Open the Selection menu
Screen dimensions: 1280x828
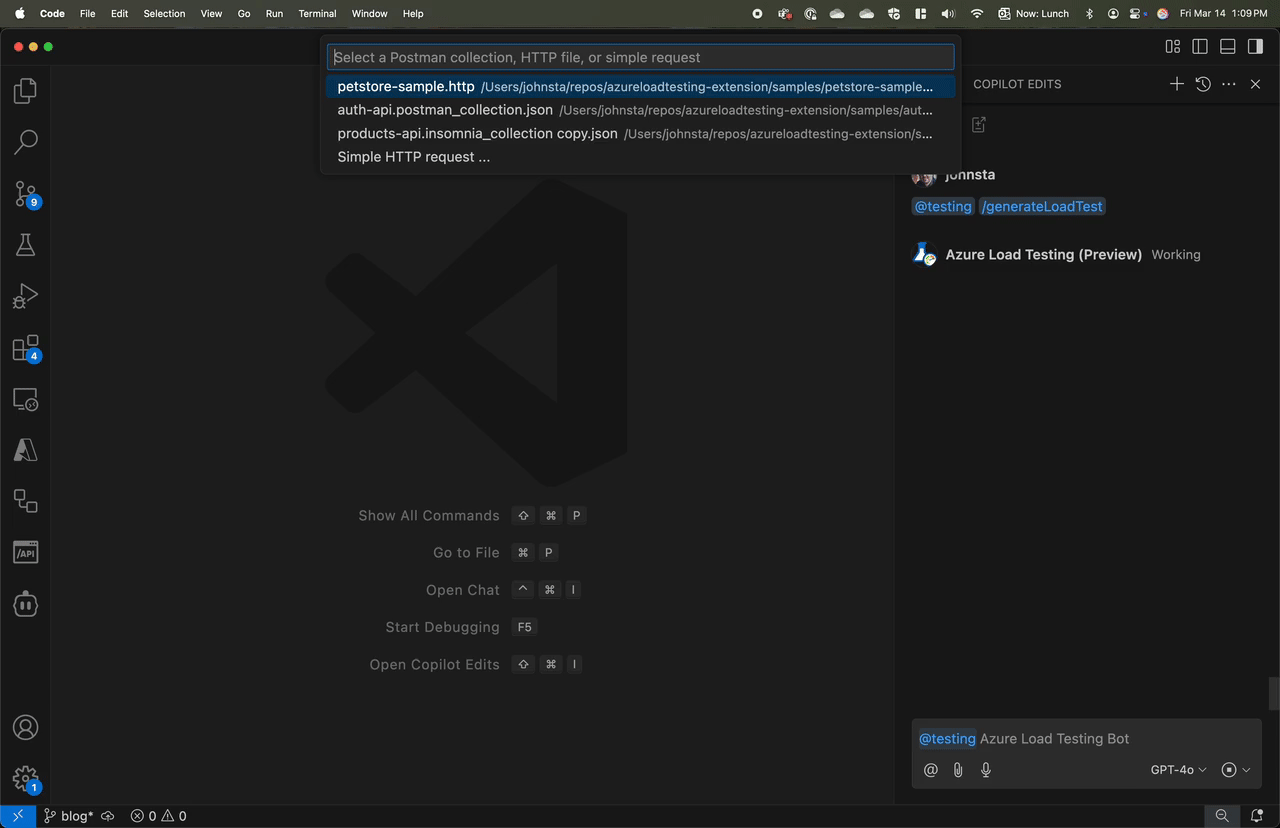pyautogui.click(x=164, y=14)
